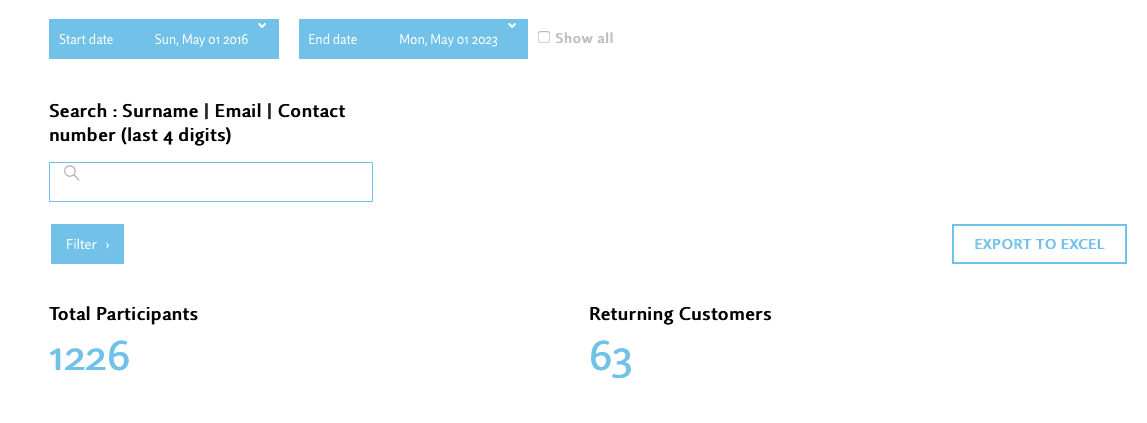Click the word 'Email' in search heading
1147x423 pixels.
(238, 111)
